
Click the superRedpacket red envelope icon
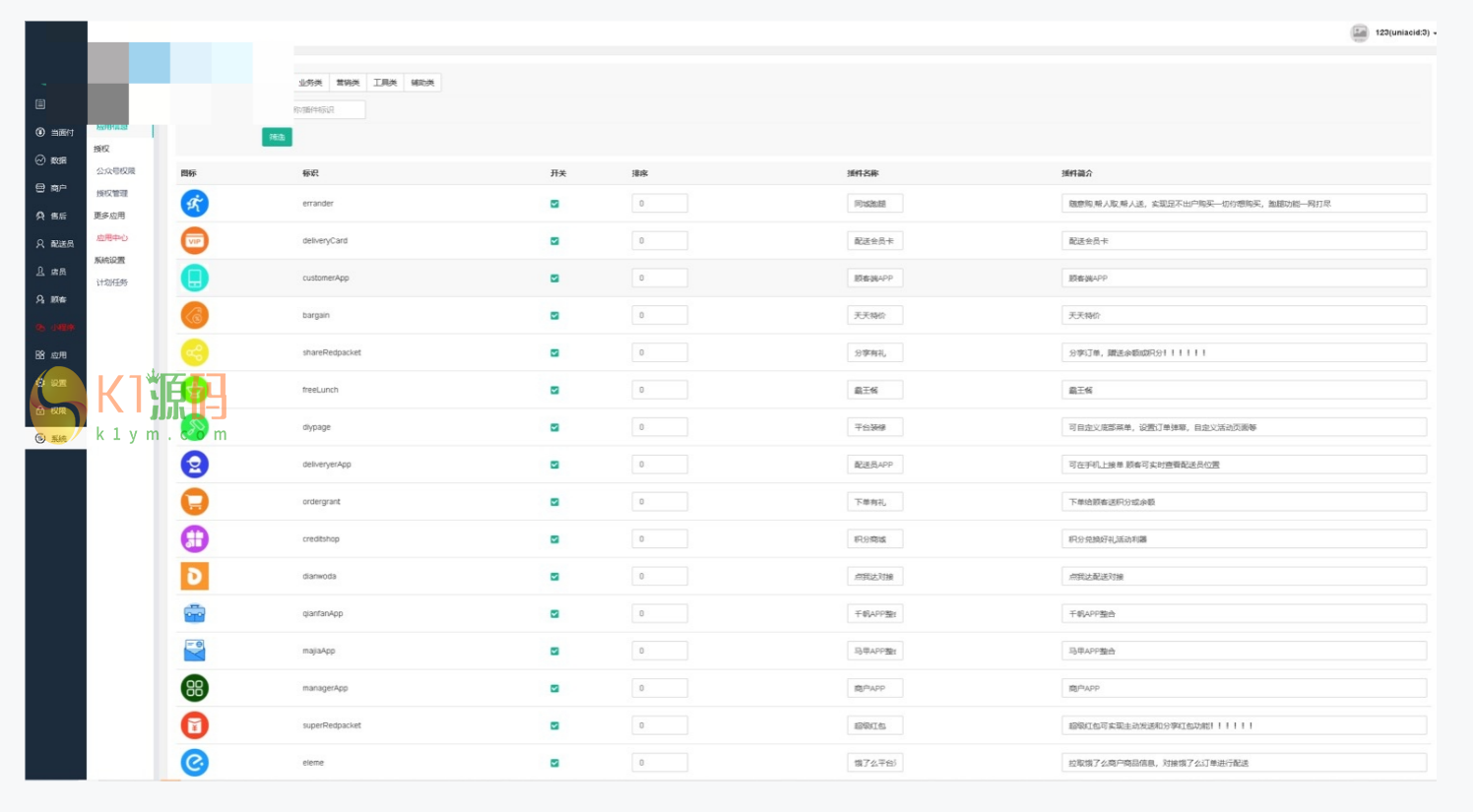click(x=195, y=725)
